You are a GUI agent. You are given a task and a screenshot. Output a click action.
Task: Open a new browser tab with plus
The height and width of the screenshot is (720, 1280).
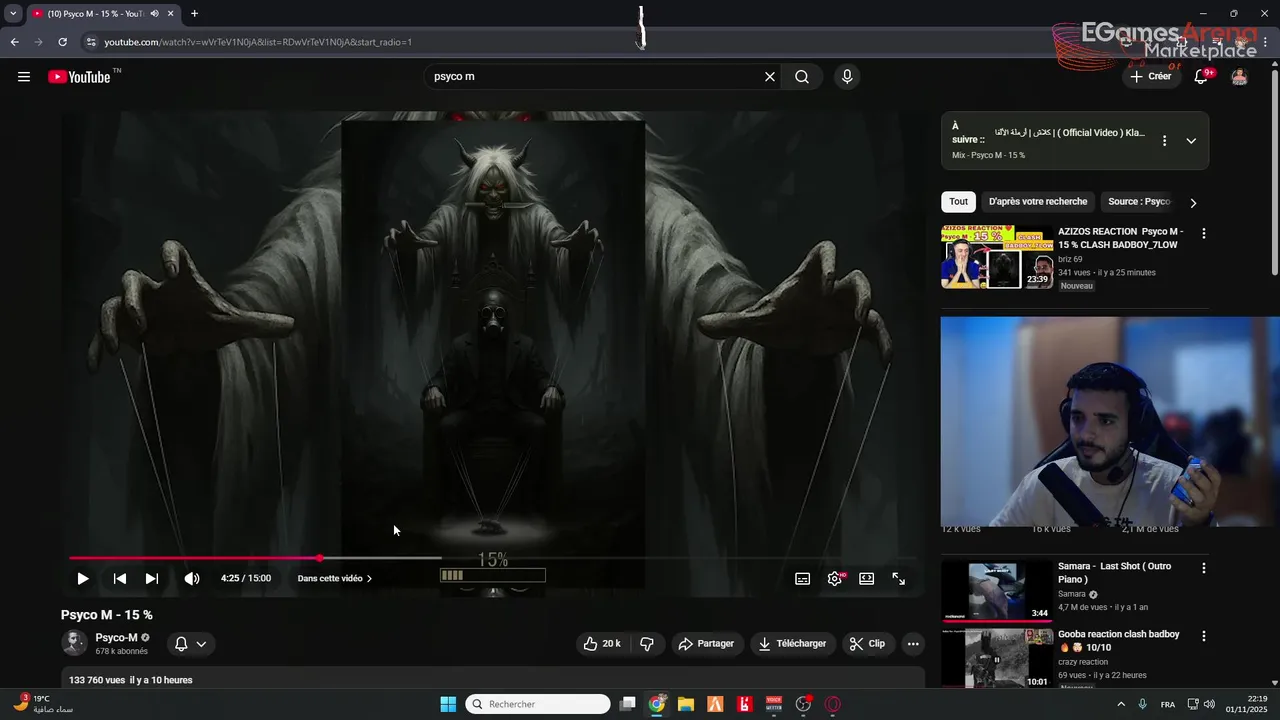pyautogui.click(x=194, y=14)
